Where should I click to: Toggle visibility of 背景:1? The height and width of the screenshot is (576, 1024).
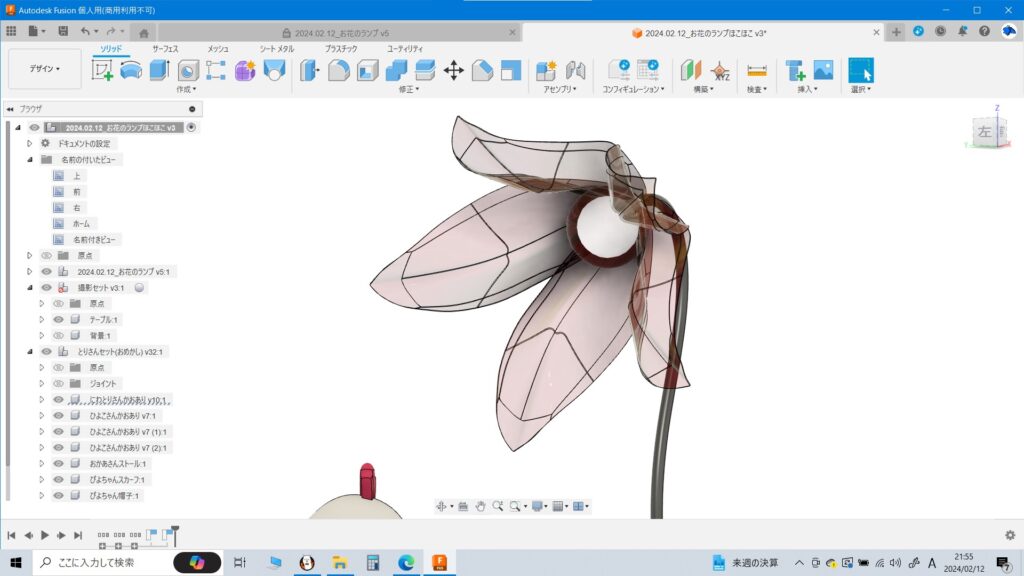pyautogui.click(x=58, y=336)
